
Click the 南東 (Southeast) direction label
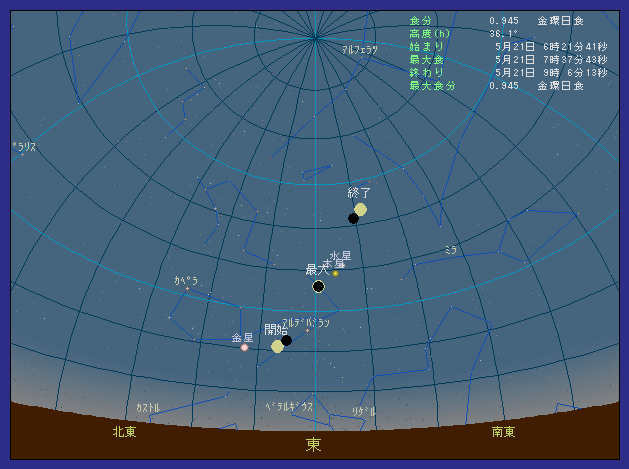tap(504, 432)
